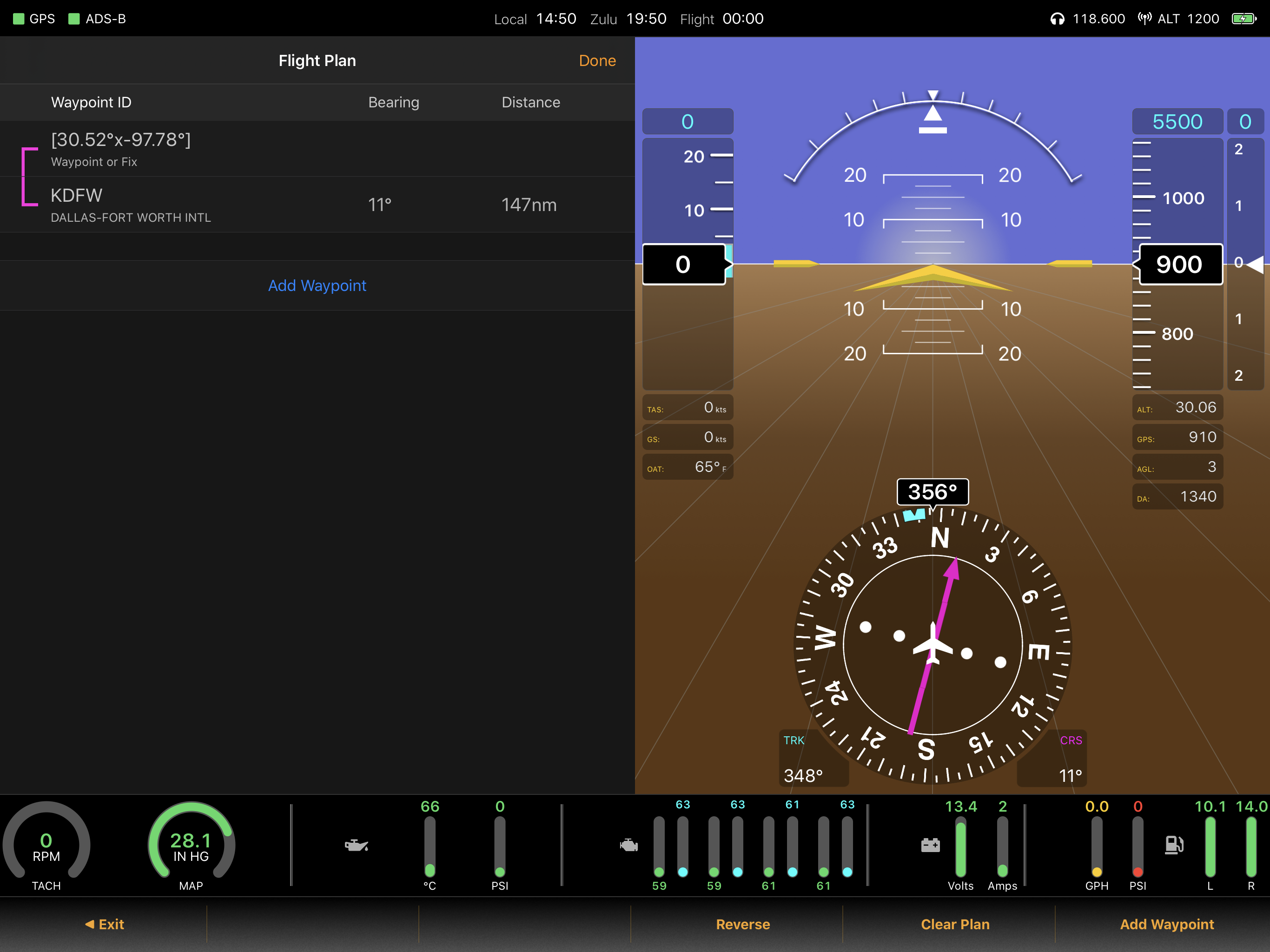The height and width of the screenshot is (952, 1270).
Task: Tap the 356° heading readout box
Action: (x=933, y=492)
